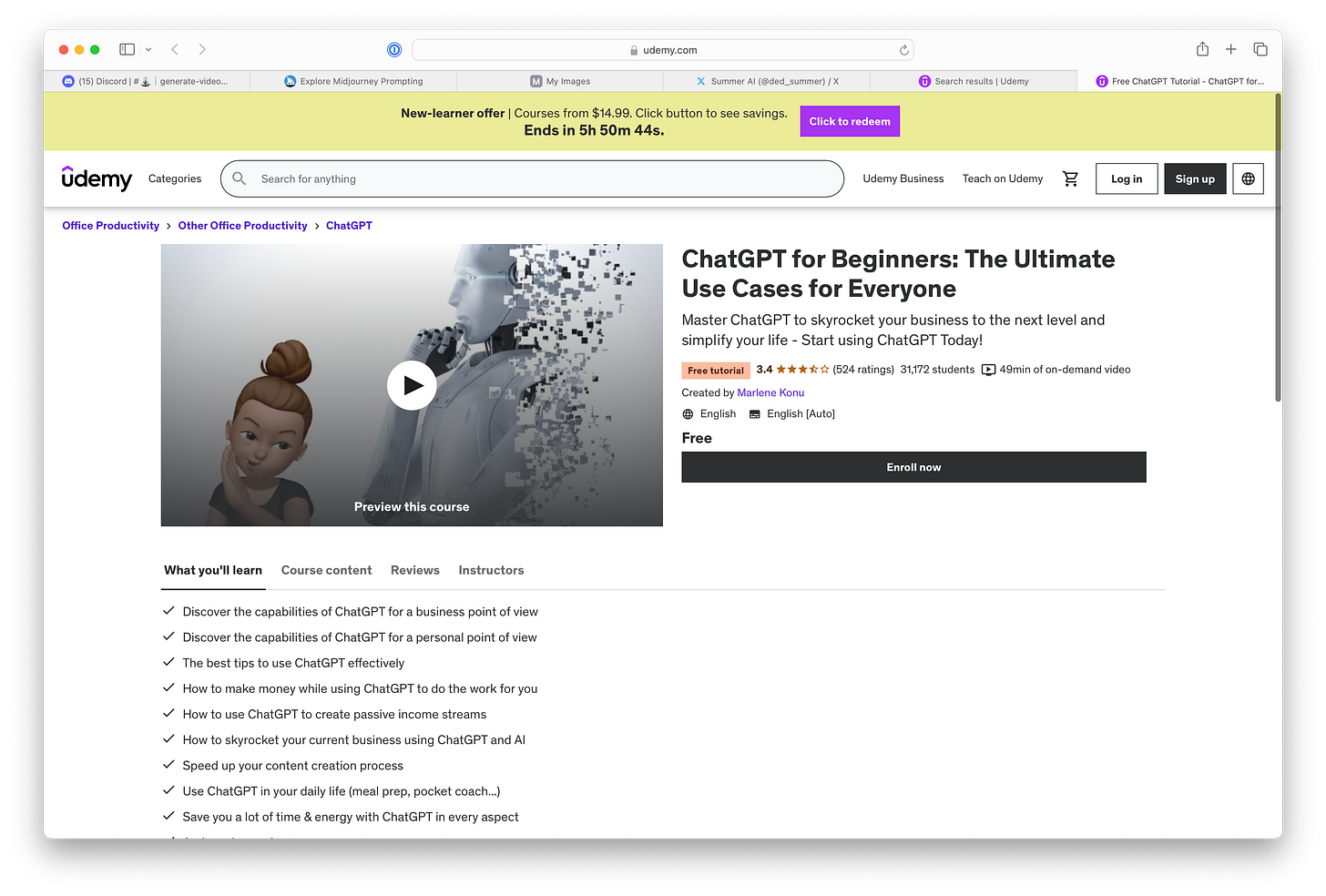1326x896 pixels.
Task: Expand the sidebar dropdown chevron
Action: pyautogui.click(x=148, y=49)
